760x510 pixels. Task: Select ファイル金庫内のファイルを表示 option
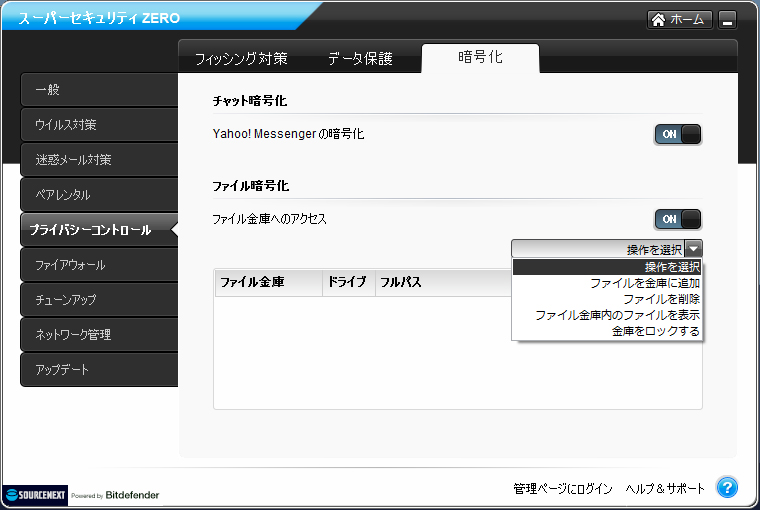point(617,315)
